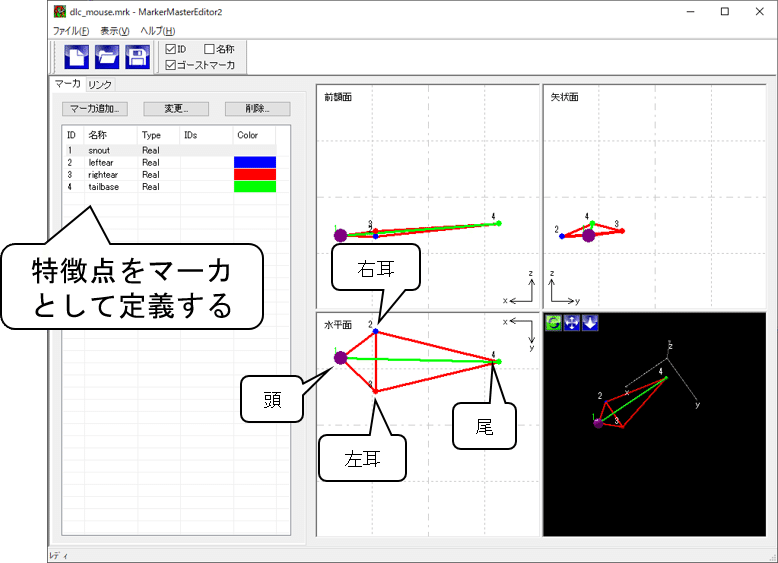Image resolution: width=778 pixels, height=563 pixels.
Task: Click the Type column header
Action: pos(158,135)
